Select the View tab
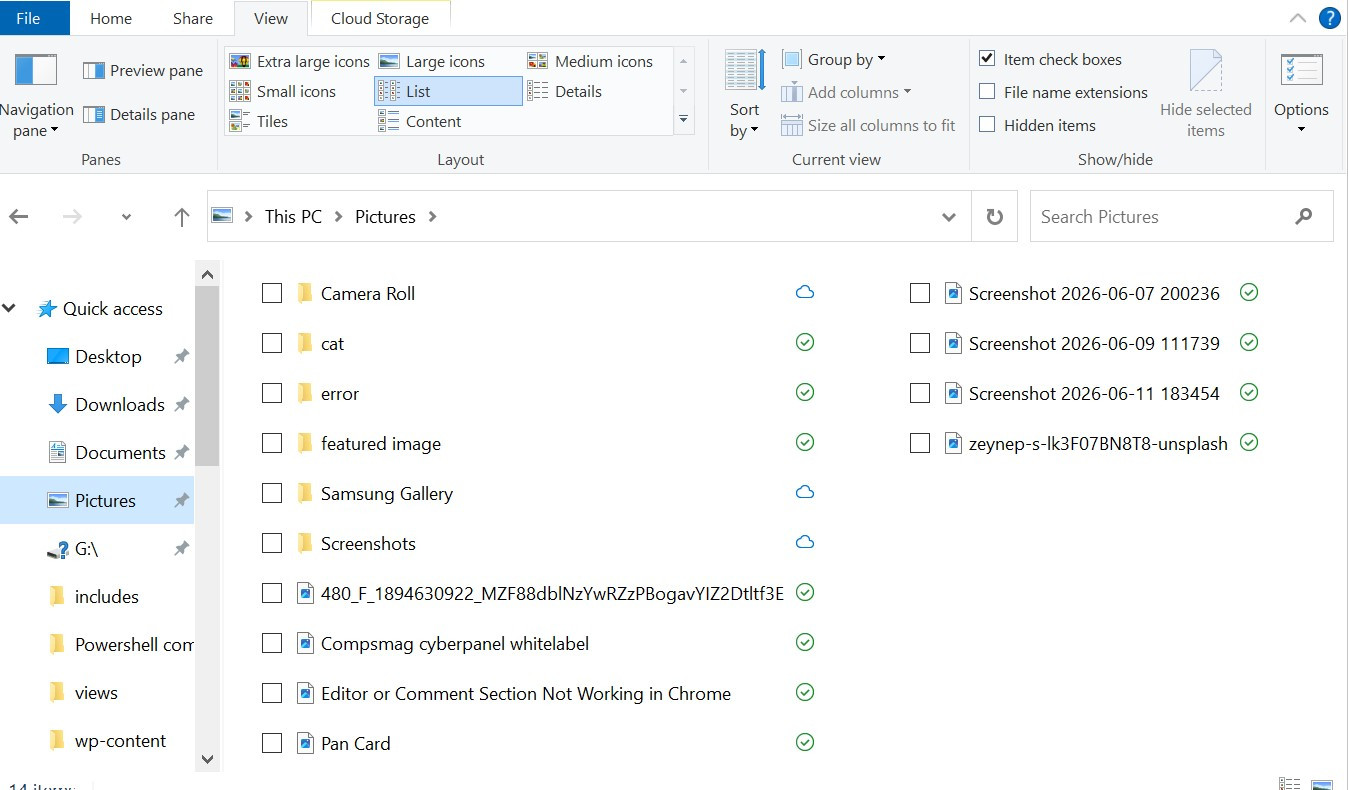Screen dimensions: 1348x790 pos(270,18)
